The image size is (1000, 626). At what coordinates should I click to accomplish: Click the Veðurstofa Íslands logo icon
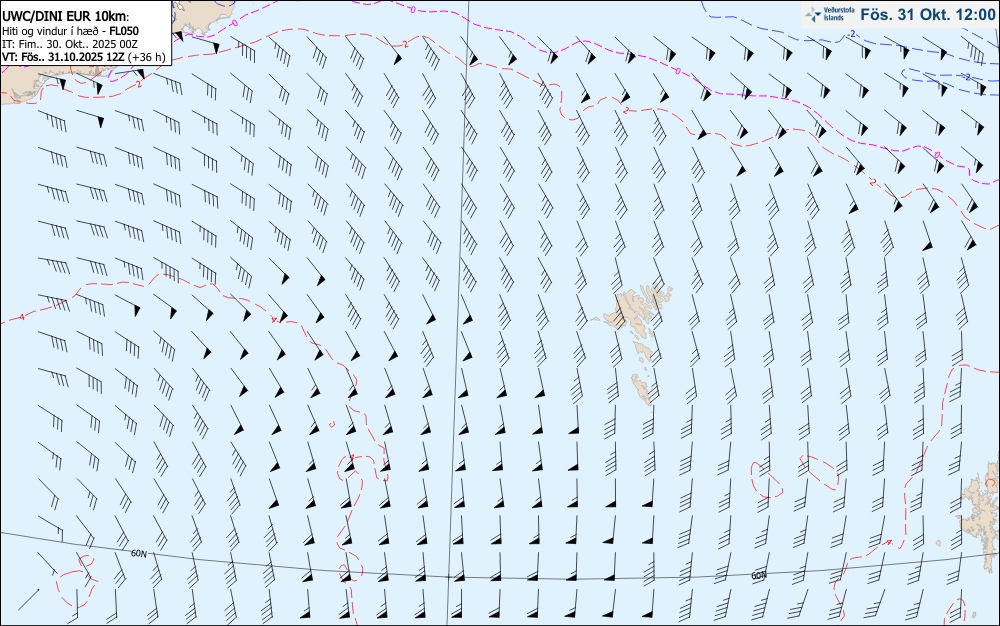click(813, 14)
